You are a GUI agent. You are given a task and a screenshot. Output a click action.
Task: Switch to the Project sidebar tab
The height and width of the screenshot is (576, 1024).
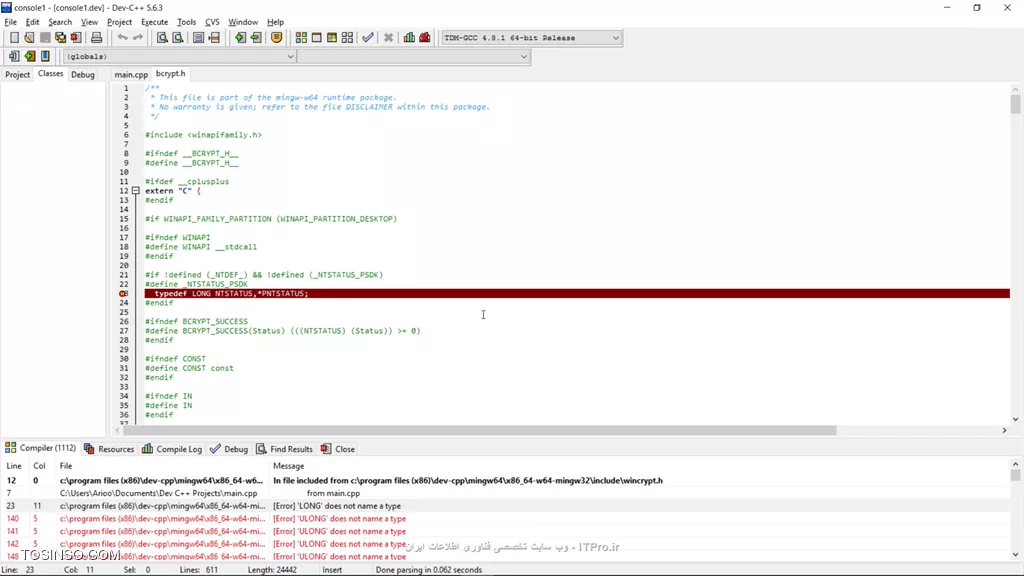(x=18, y=74)
